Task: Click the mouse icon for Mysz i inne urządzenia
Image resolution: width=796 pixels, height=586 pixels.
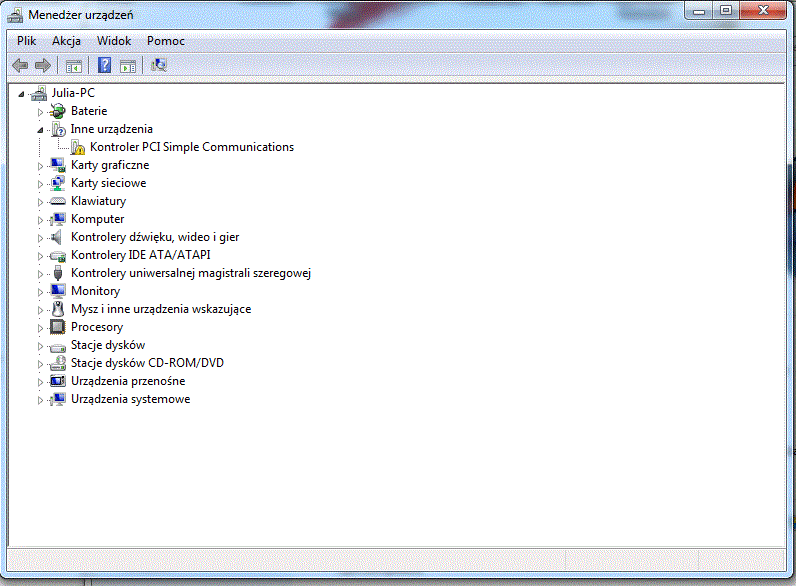Action: pyautogui.click(x=58, y=309)
